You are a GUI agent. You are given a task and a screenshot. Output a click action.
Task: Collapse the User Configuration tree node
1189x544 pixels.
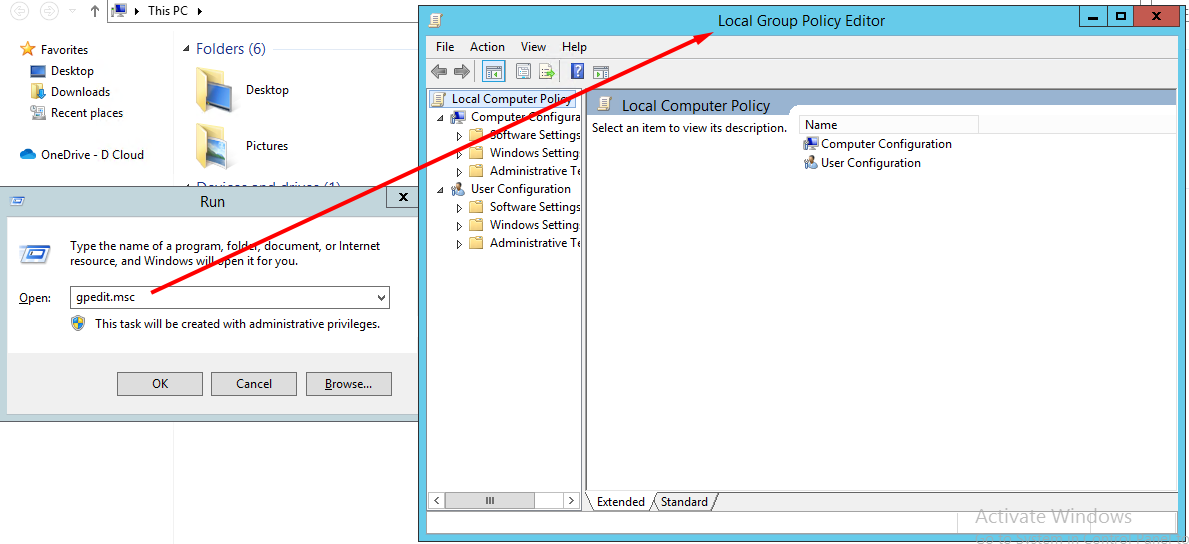tap(440, 189)
